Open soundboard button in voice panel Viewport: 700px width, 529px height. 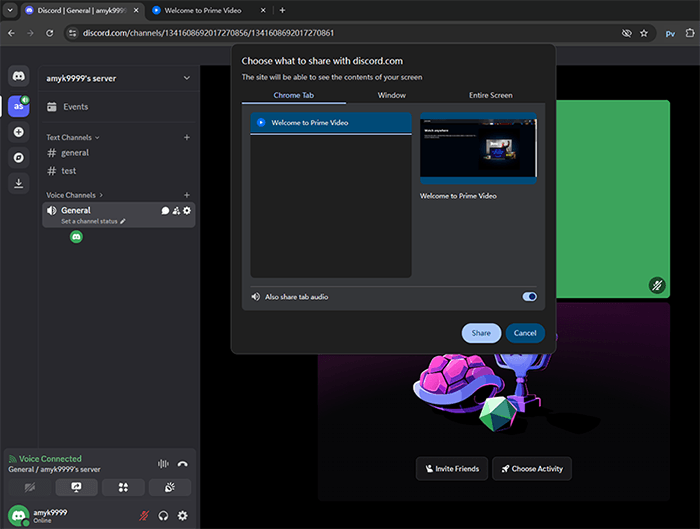[170, 487]
